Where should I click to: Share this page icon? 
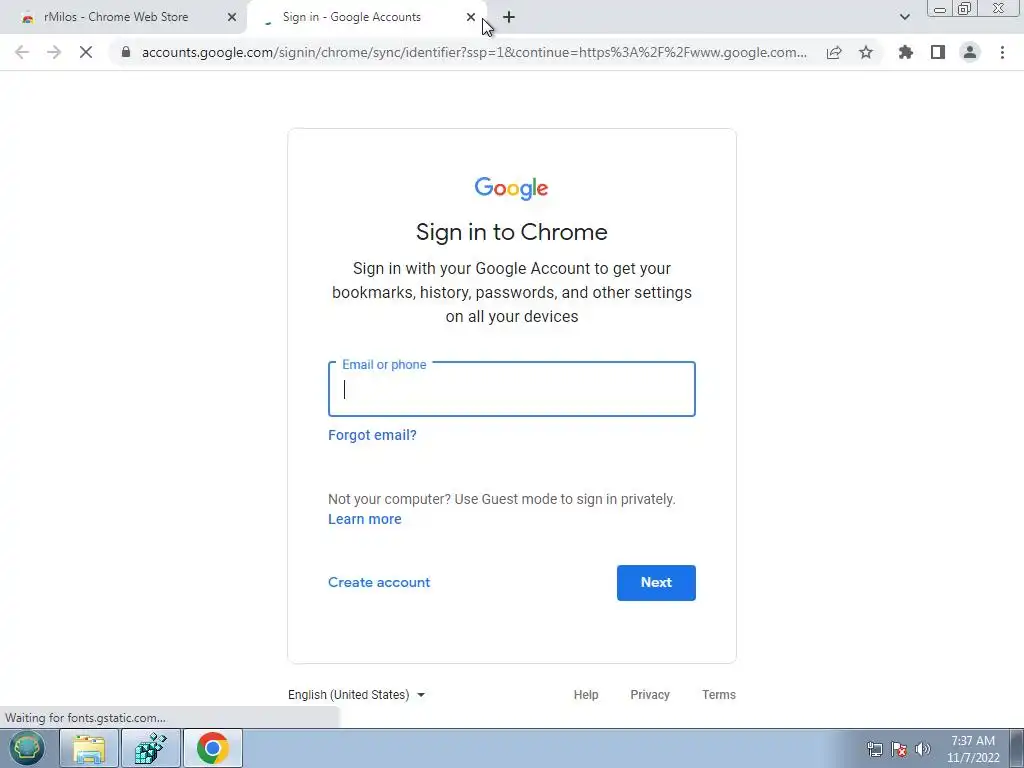[x=834, y=52]
